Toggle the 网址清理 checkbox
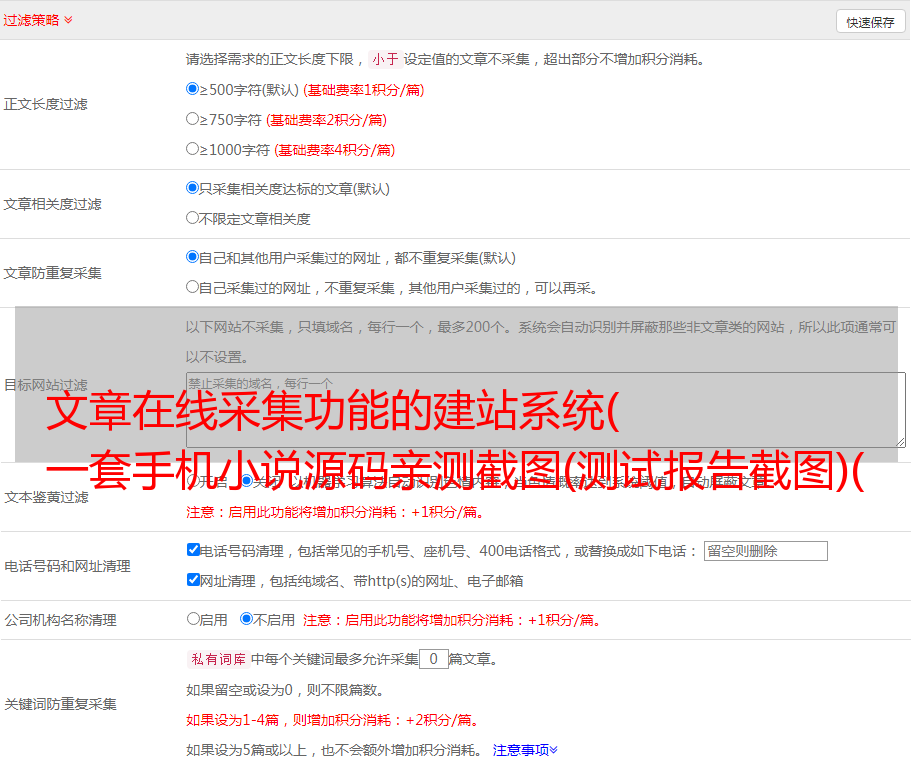 [194, 580]
